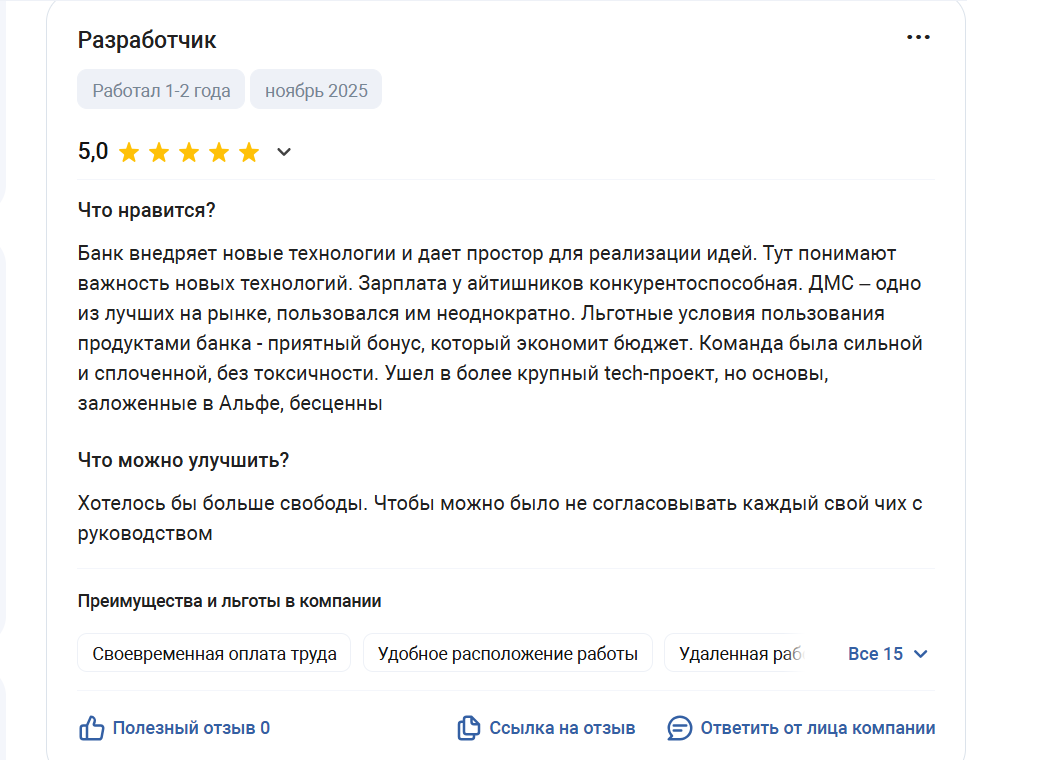The height and width of the screenshot is (760, 1061).
Task: Click the copy link icon
Action: coord(468,728)
